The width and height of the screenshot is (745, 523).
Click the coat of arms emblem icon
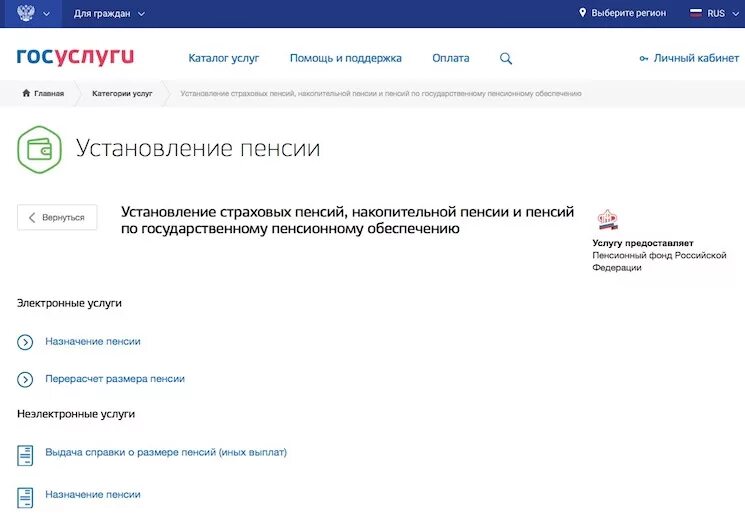26,12
